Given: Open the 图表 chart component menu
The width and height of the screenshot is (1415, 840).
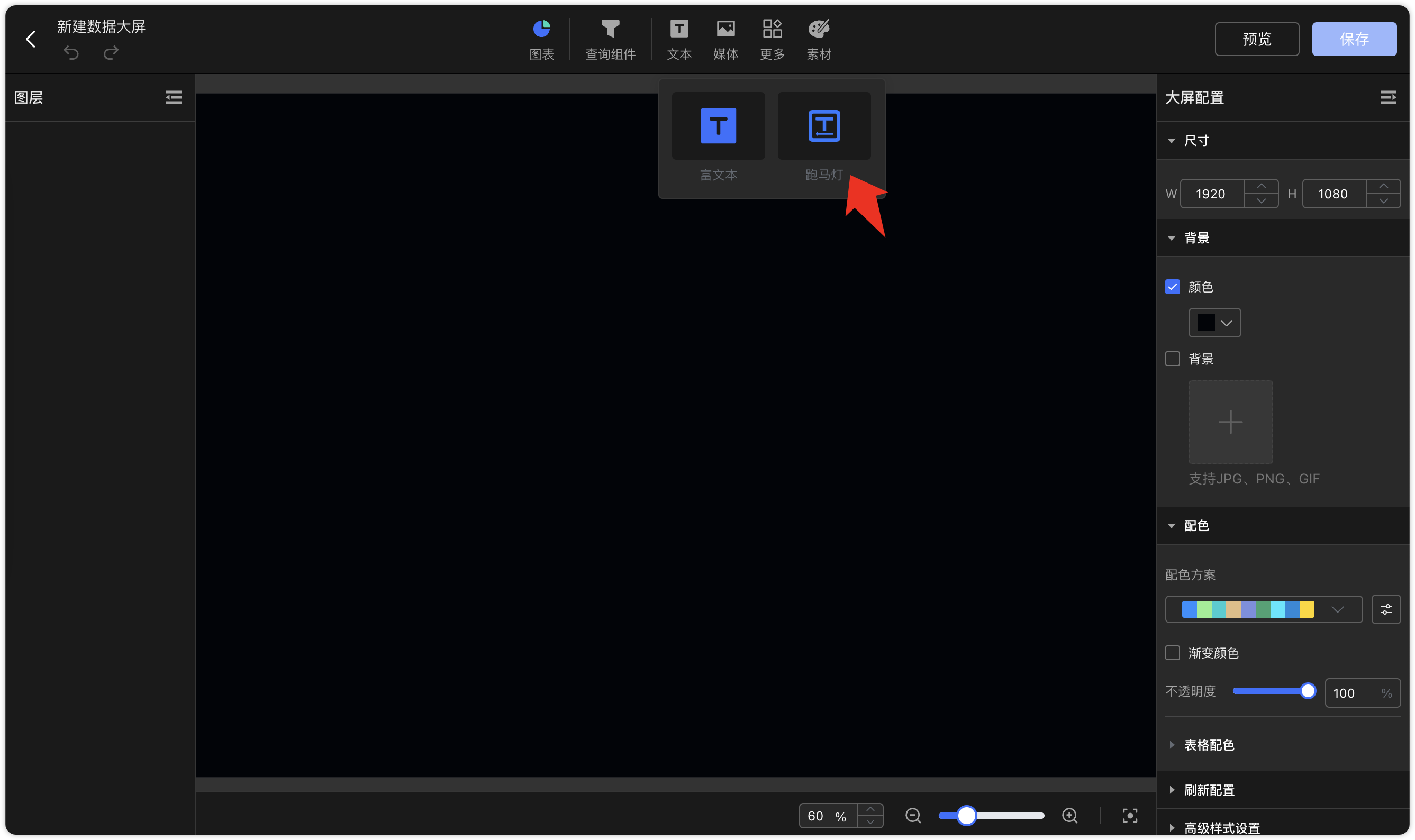Looking at the screenshot, I should (541, 39).
